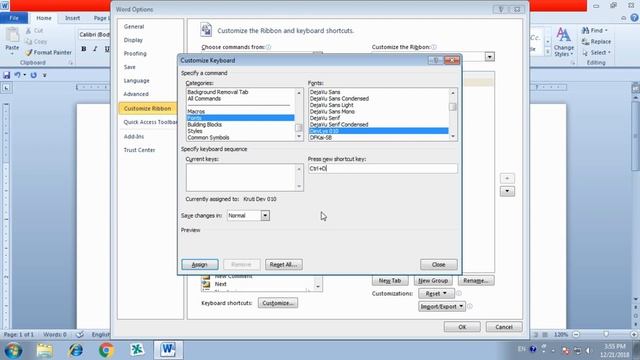
Task: Click the New Group button
Action: [433, 280]
